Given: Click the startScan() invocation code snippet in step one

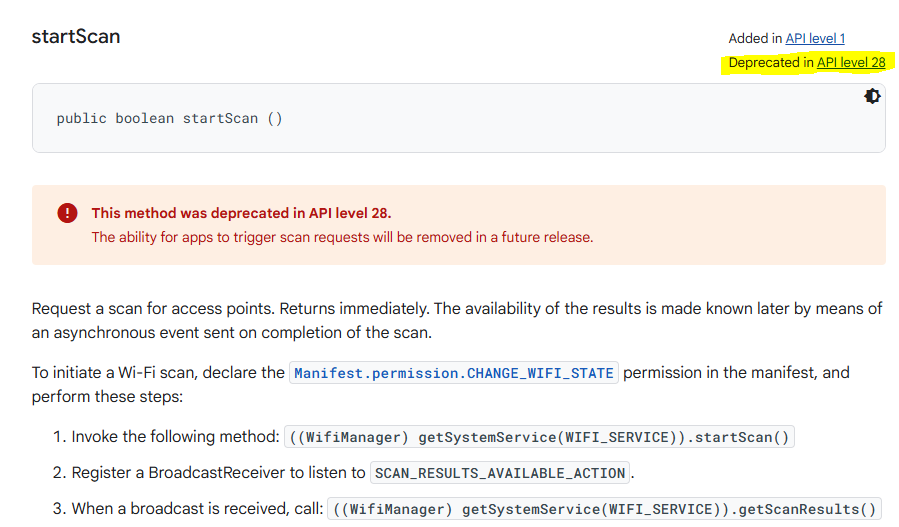Looking at the screenshot, I should pyautogui.click(x=540, y=437).
